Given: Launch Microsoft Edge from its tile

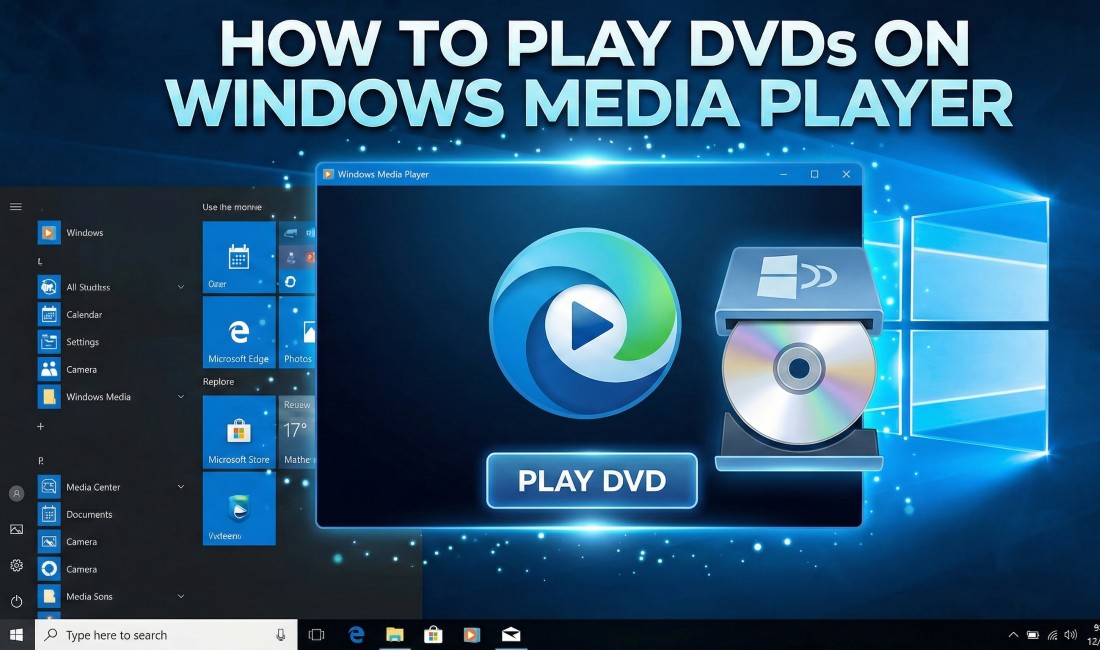Looking at the screenshot, I should (238, 332).
